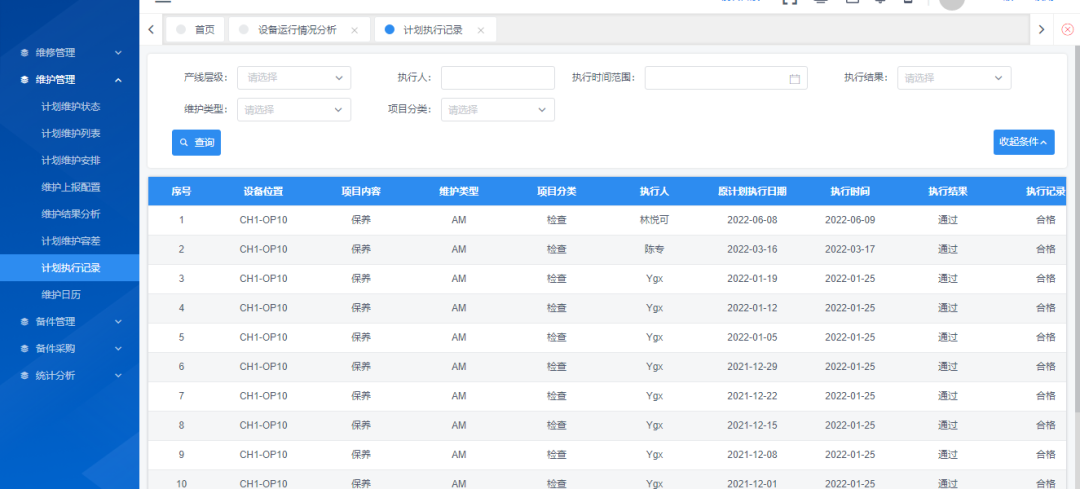
Task: Open 计划维护状态 in the sidebar
Action: point(70,107)
